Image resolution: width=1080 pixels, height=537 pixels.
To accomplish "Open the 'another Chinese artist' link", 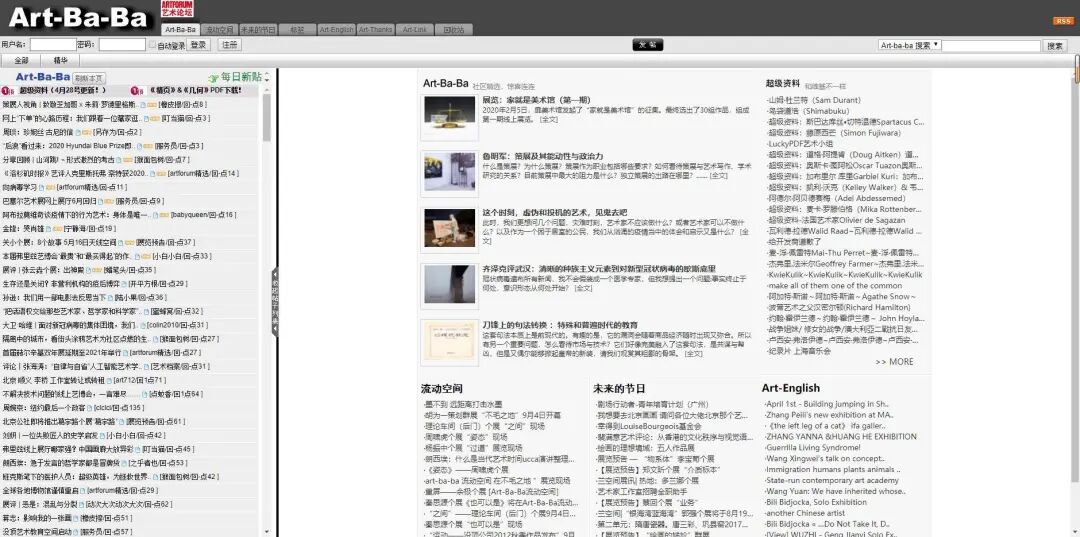I will click(x=805, y=514).
